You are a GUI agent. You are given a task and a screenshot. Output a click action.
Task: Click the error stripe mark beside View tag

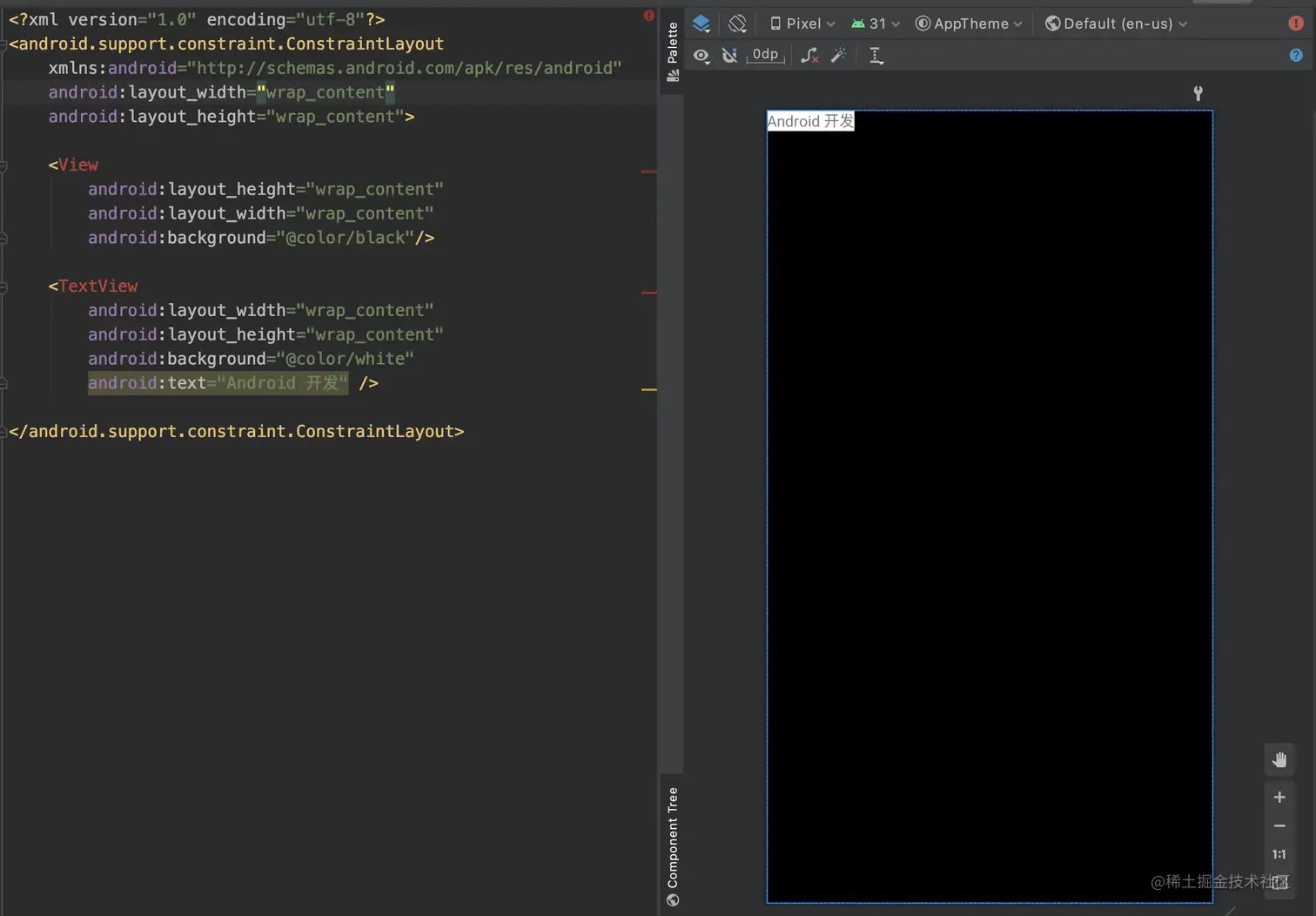click(649, 172)
